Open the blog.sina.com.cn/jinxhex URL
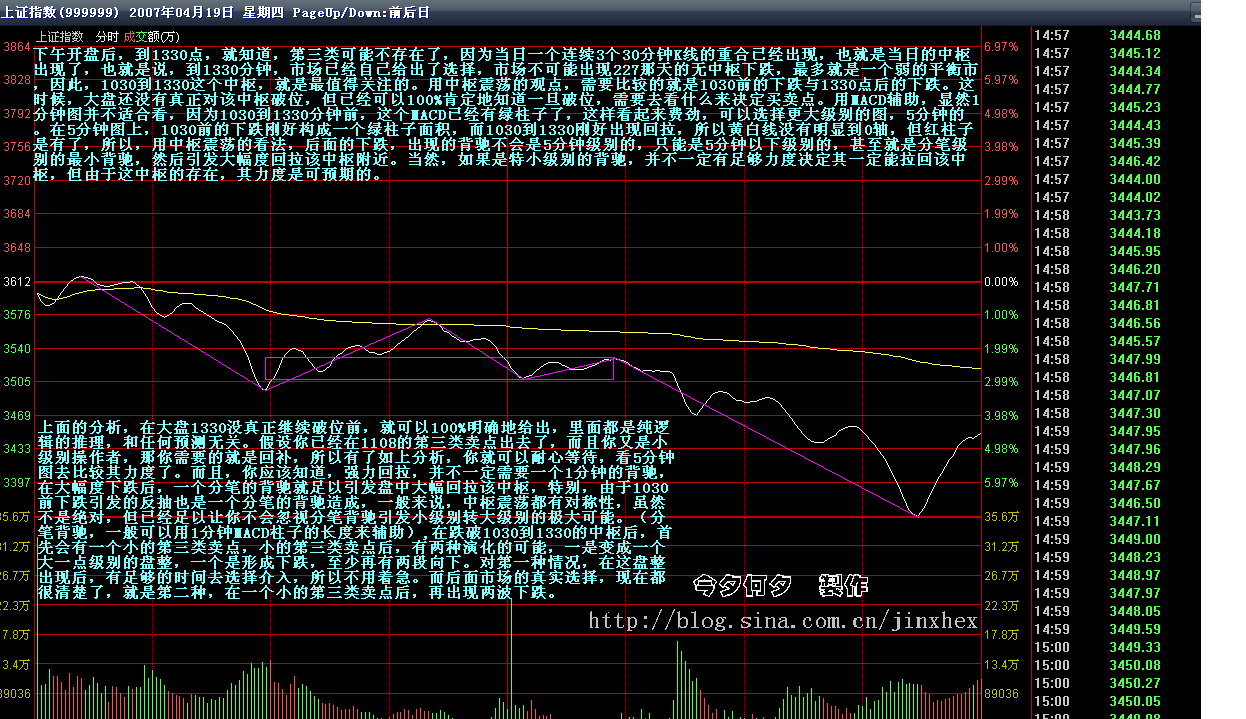1246x719 pixels. (x=782, y=621)
